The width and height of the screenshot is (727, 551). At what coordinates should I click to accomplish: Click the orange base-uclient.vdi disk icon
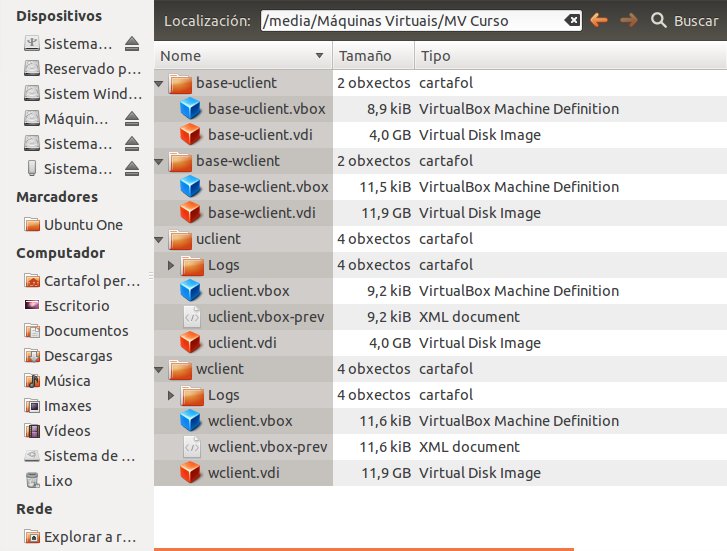click(x=190, y=135)
